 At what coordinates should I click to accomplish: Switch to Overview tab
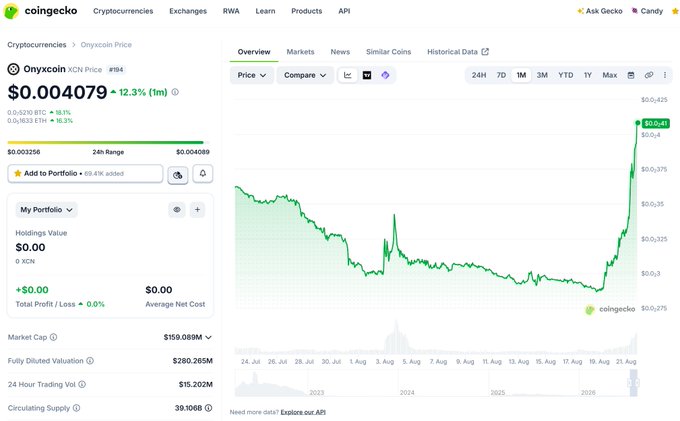click(x=254, y=52)
